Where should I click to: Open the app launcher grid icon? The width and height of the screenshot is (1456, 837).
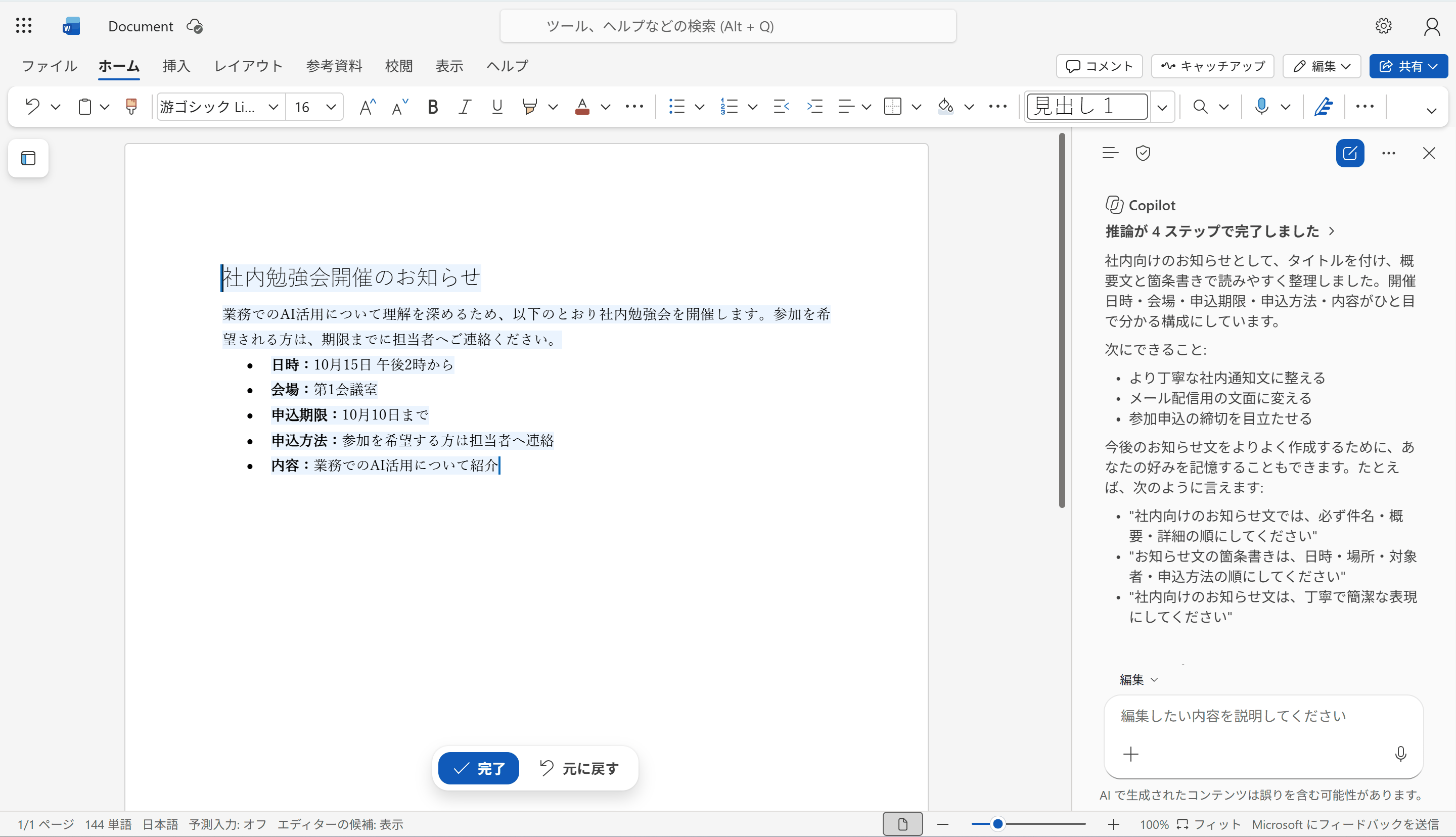[24, 26]
